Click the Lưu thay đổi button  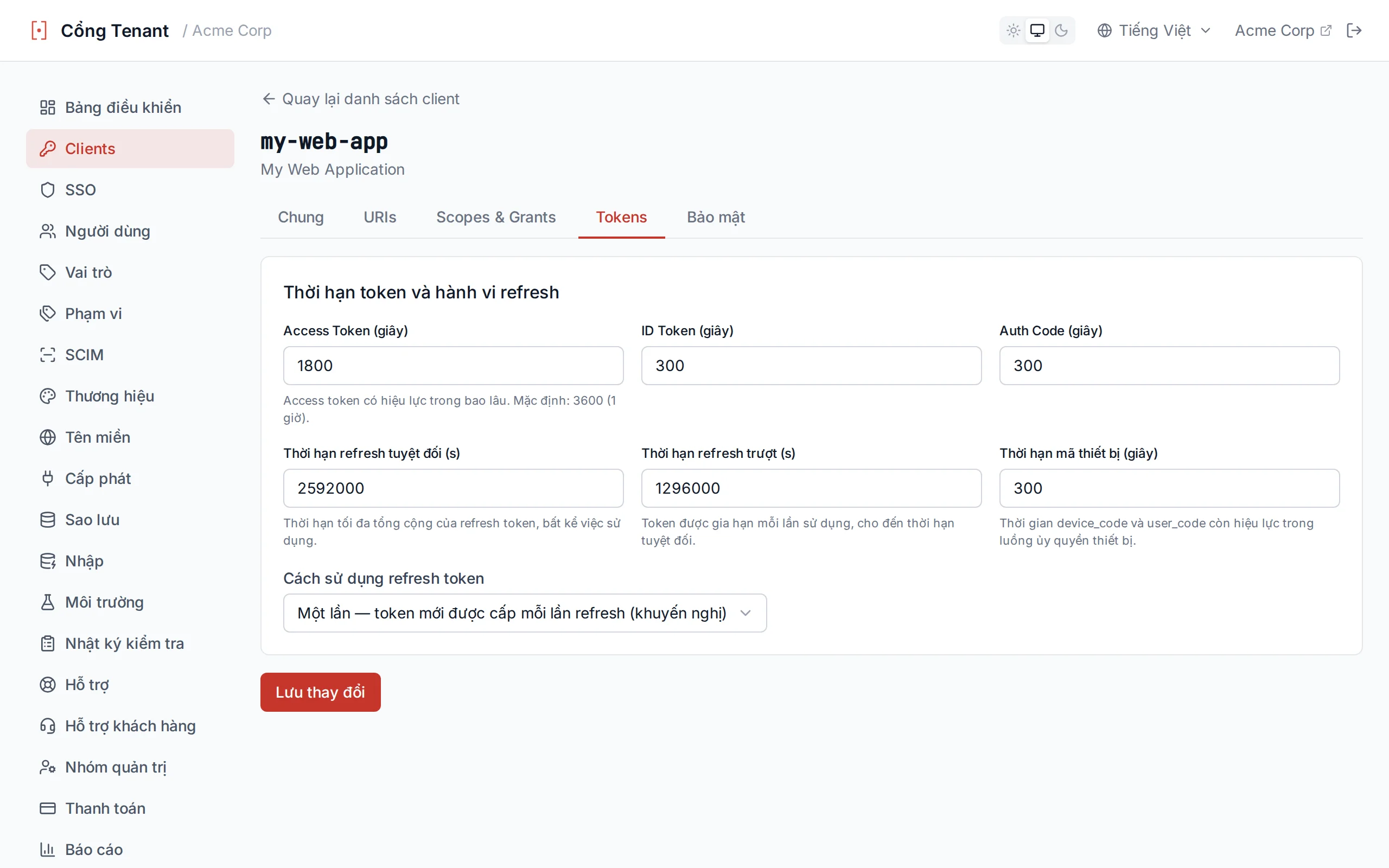click(320, 692)
